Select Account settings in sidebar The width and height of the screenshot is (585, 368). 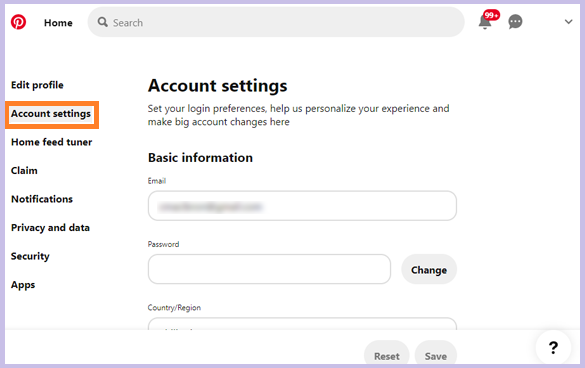pyautogui.click(x=51, y=114)
